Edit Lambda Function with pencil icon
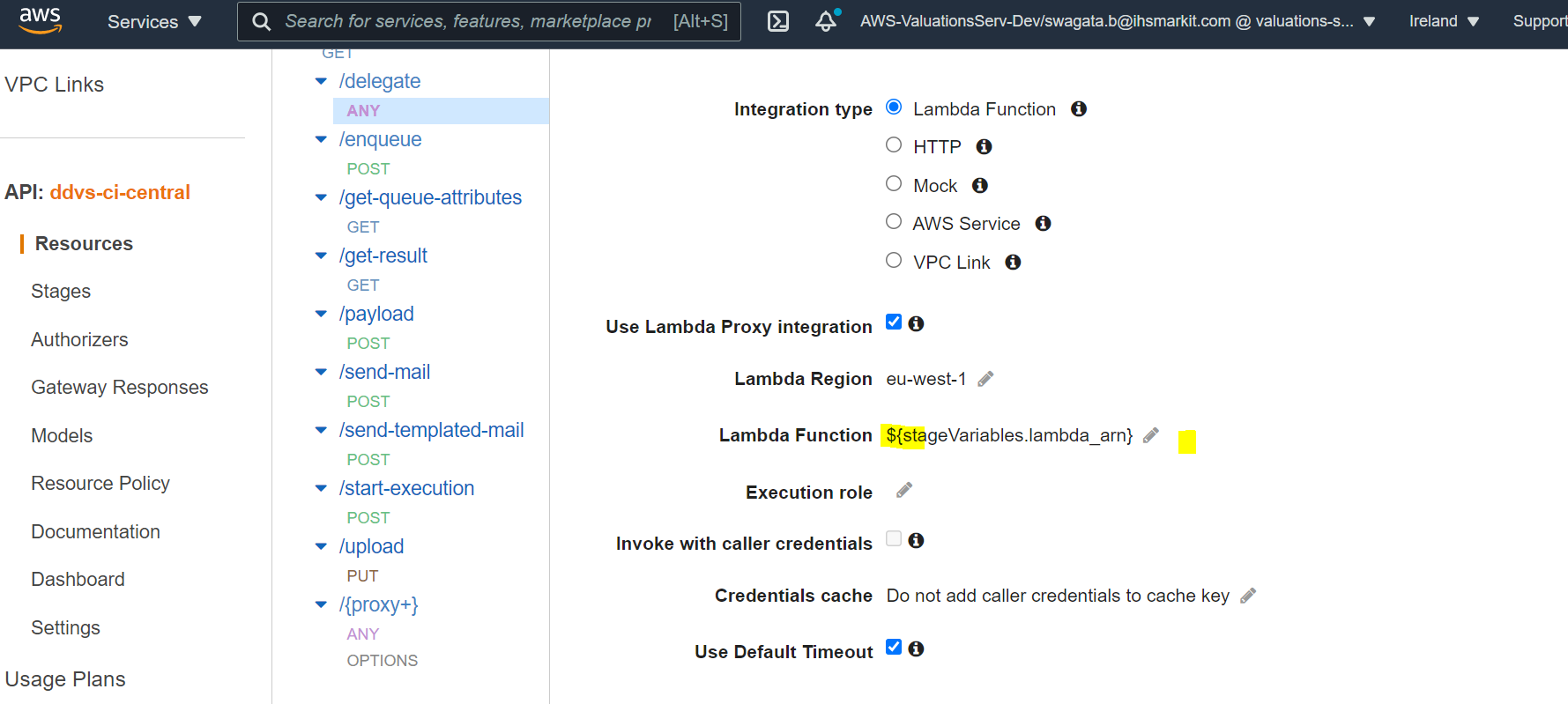Viewport: 1568px width, 704px height. coord(1150,435)
